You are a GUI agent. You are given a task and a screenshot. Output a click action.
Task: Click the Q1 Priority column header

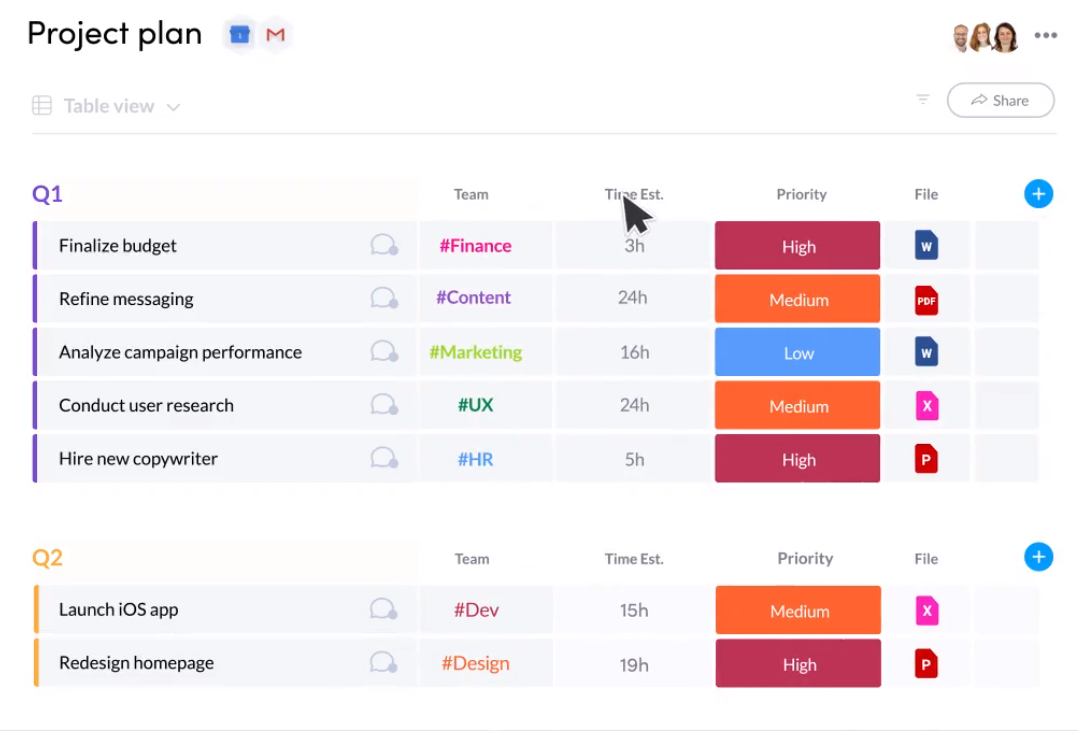(x=801, y=194)
